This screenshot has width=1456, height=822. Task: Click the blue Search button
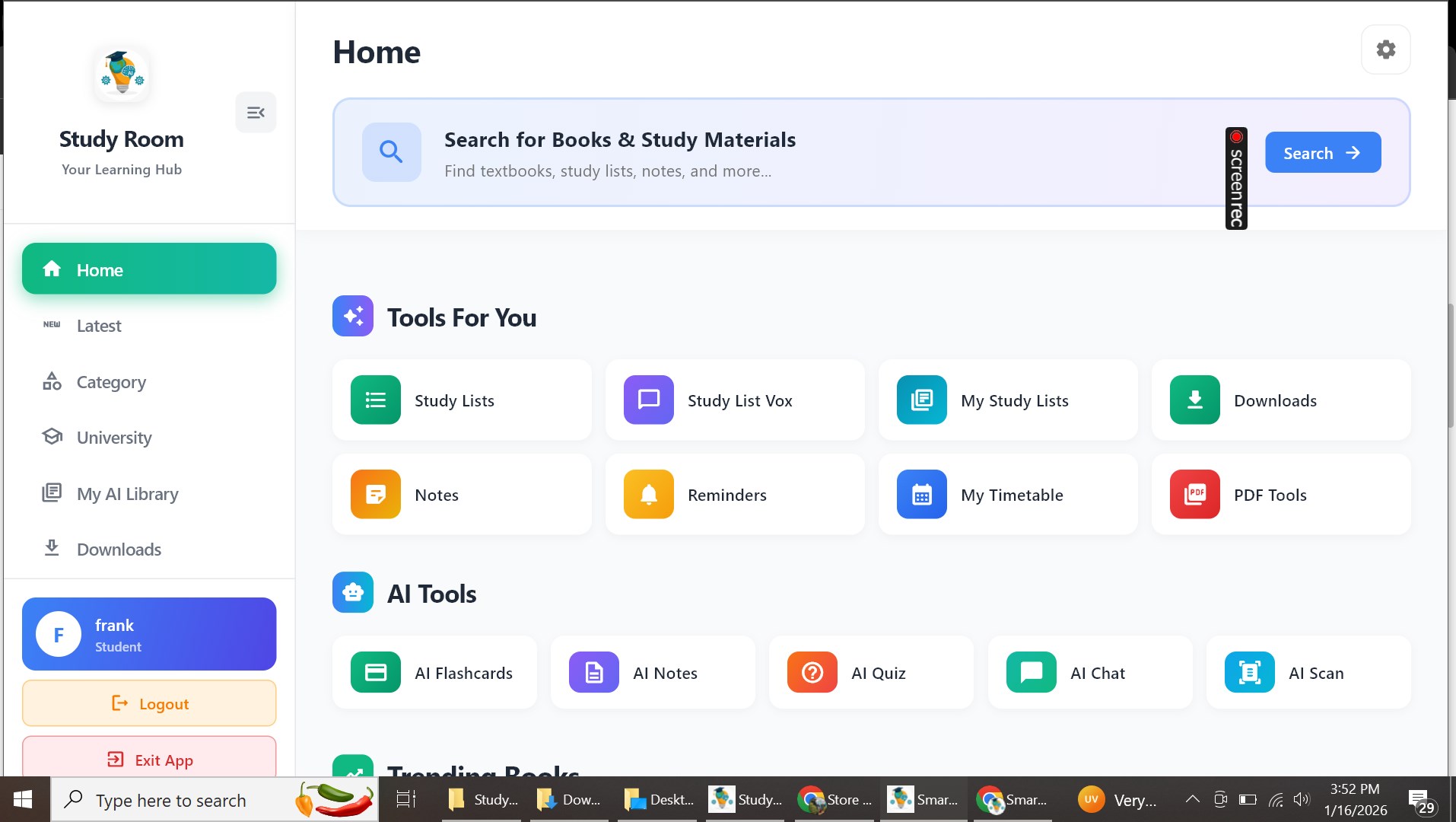click(x=1323, y=152)
